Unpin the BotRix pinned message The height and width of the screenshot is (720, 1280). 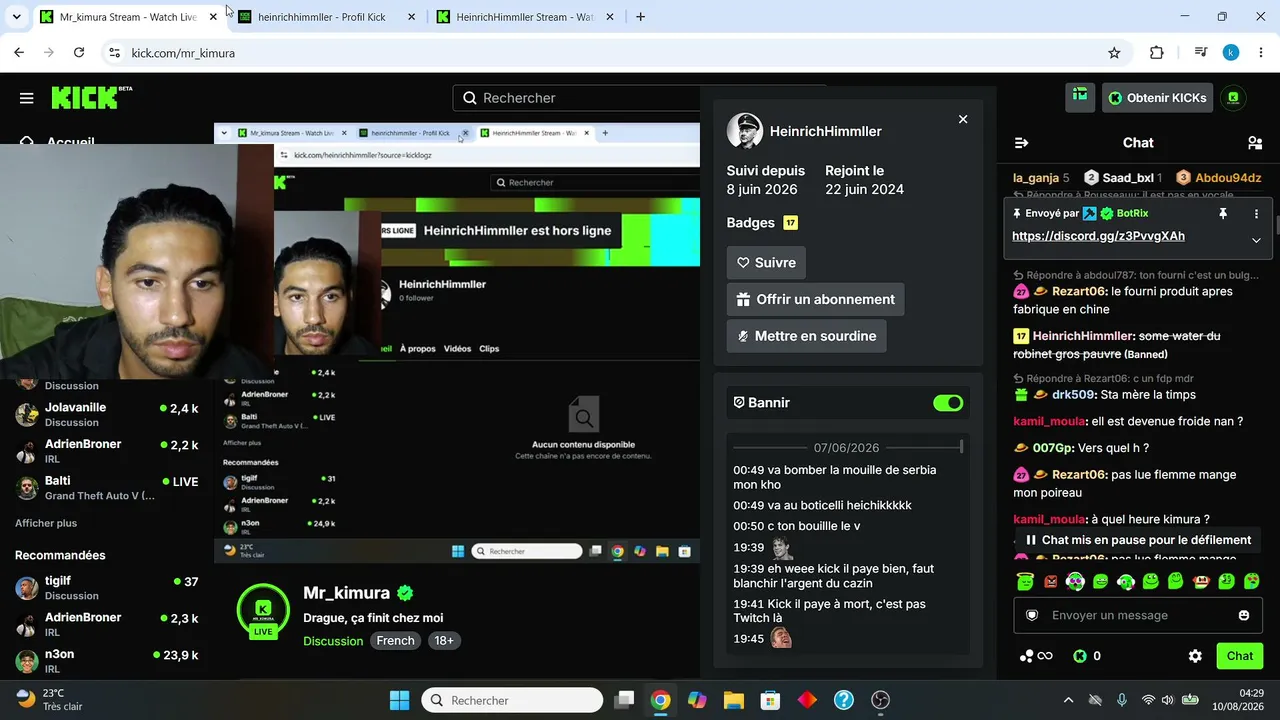(x=1222, y=214)
